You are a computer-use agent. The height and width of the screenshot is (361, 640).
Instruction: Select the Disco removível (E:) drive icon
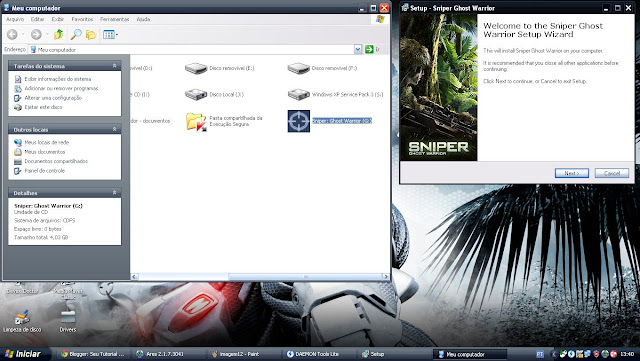196,68
